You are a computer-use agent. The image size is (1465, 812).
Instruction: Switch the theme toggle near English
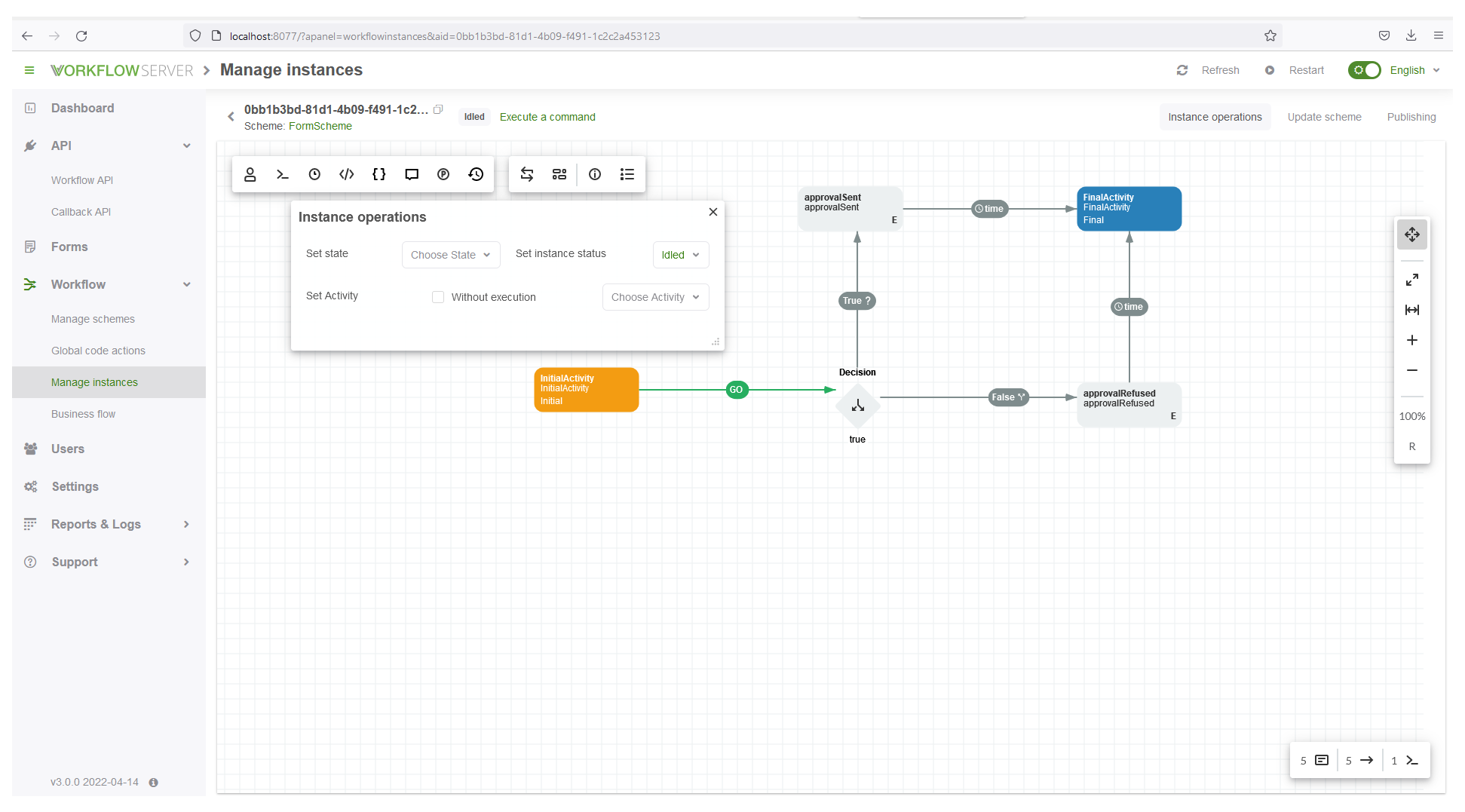pyautogui.click(x=1364, y=69)
